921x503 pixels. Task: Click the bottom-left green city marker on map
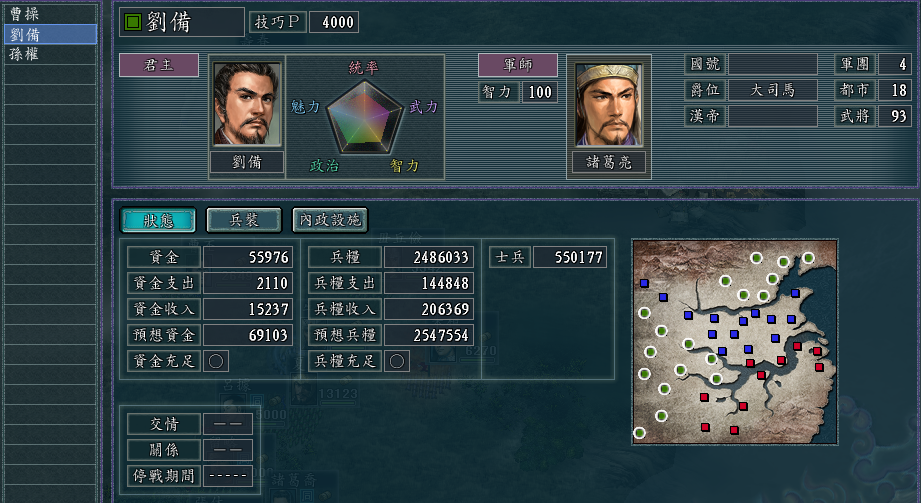(640, 433)
